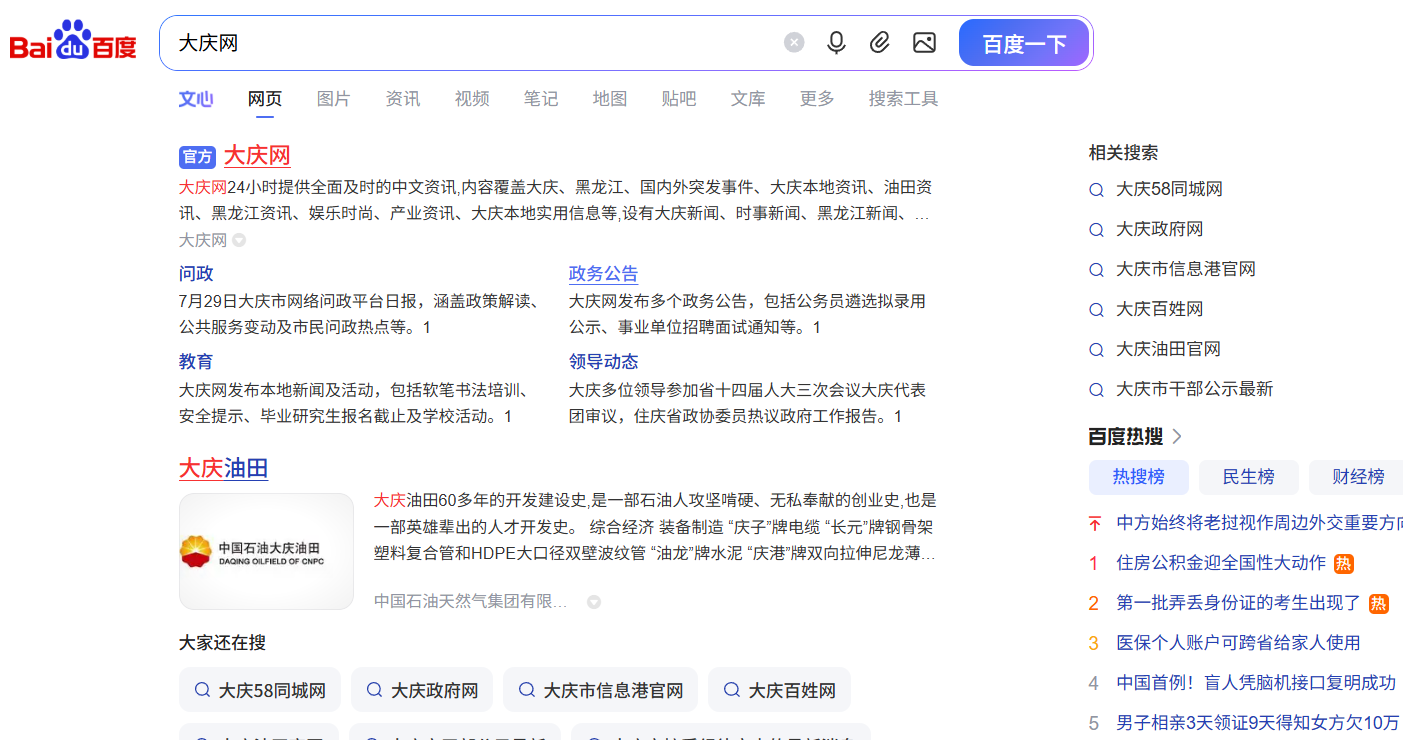The image size is (1403, 740).
Task: Switch to the 视频 tab
Action: pos(472,99)
